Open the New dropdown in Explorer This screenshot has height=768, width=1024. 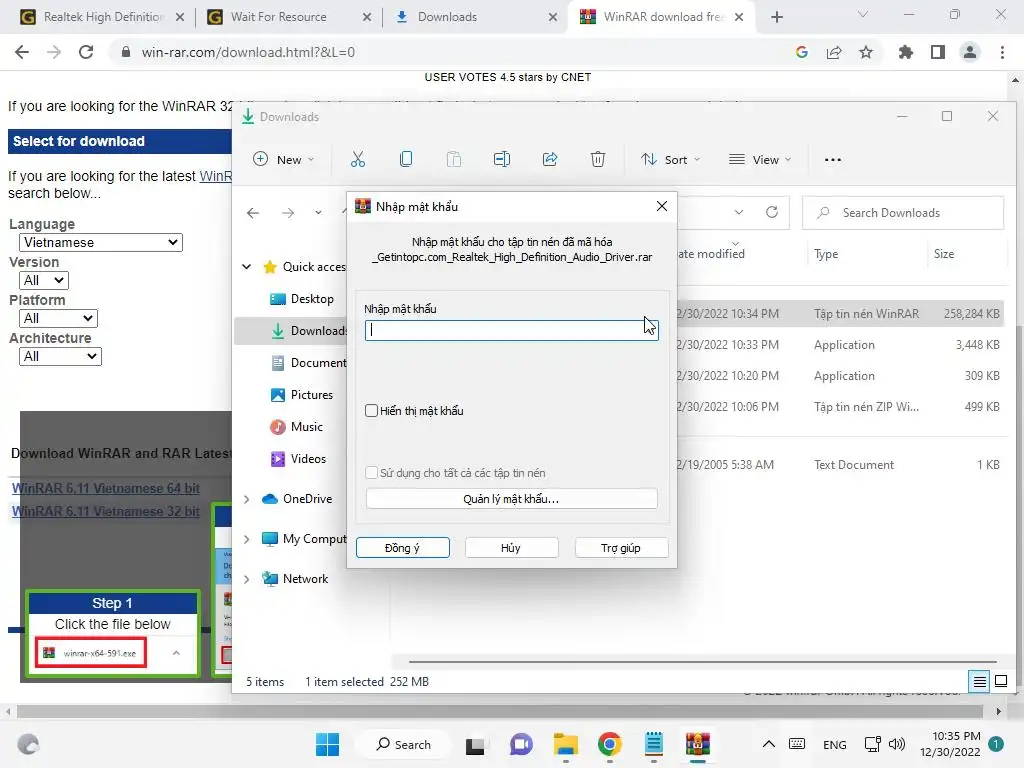[x=284, y=159]
